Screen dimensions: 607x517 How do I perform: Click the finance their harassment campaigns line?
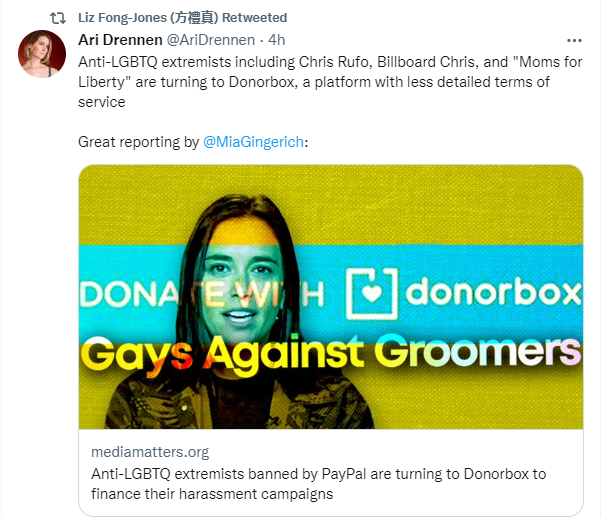(212, 494)
